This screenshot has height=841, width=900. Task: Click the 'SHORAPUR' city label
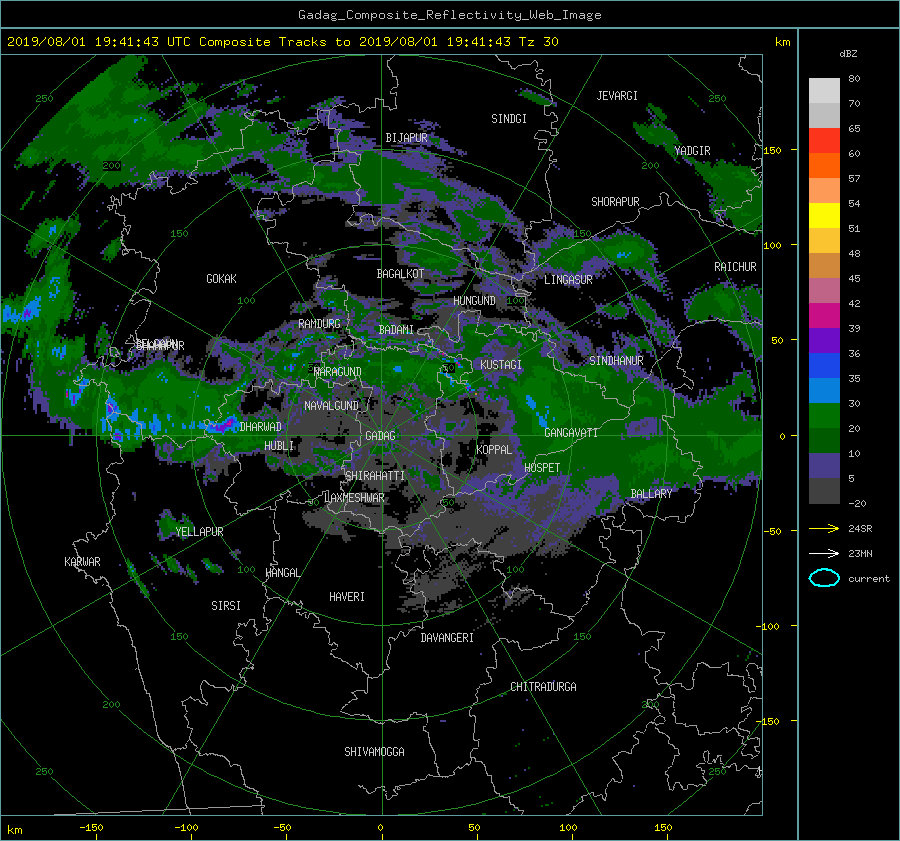click(x=615, y=202)
